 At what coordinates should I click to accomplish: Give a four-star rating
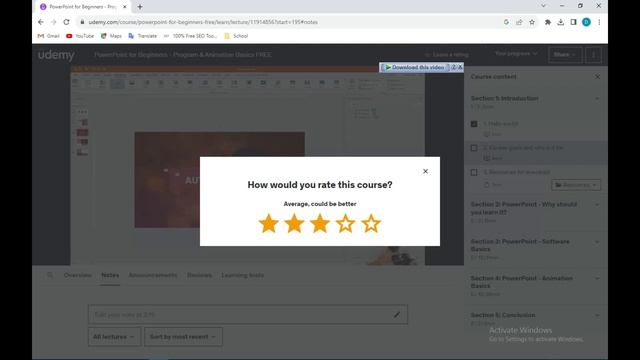click(345, 223)
